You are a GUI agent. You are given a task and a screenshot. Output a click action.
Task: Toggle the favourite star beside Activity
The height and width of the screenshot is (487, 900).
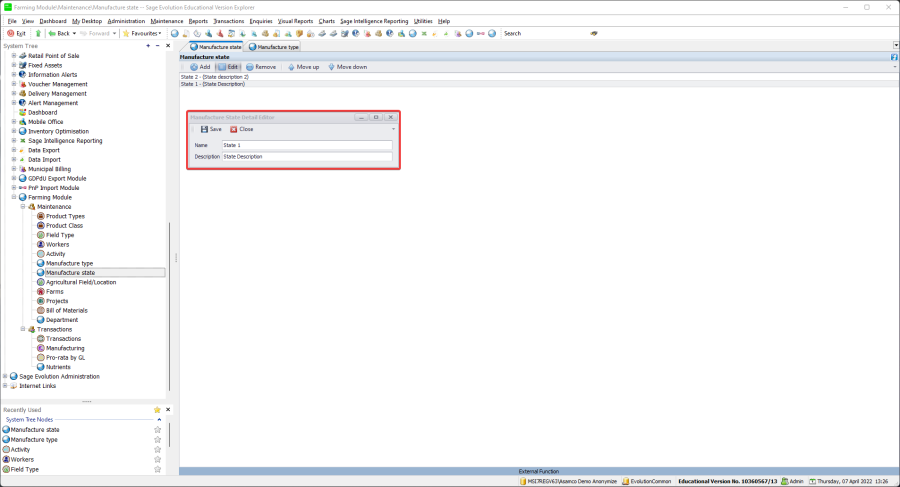(157, 450)
